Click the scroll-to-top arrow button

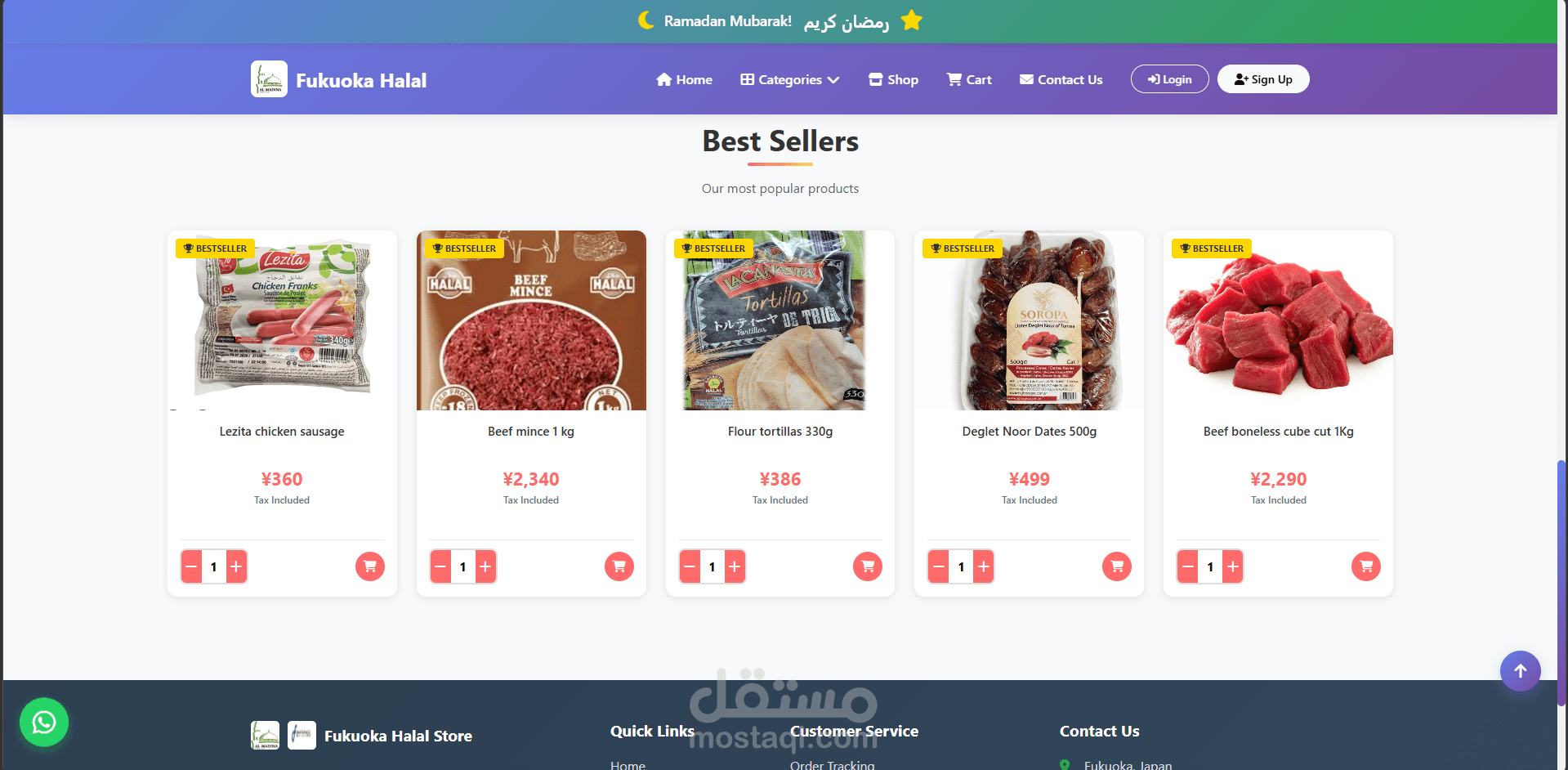point(1520,671)
